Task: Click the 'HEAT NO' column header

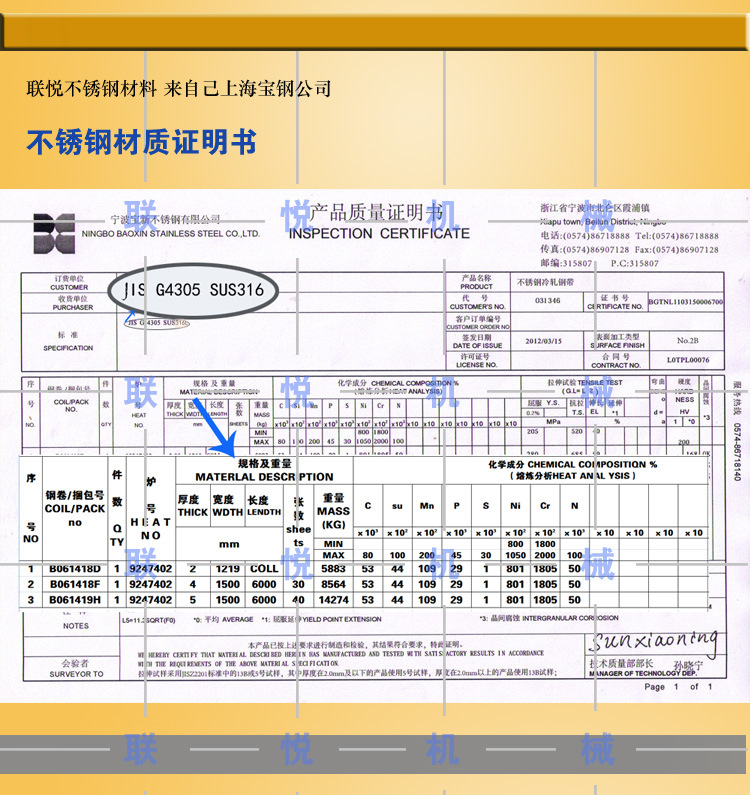Action: pyautogui.click(x=151, y=528)
